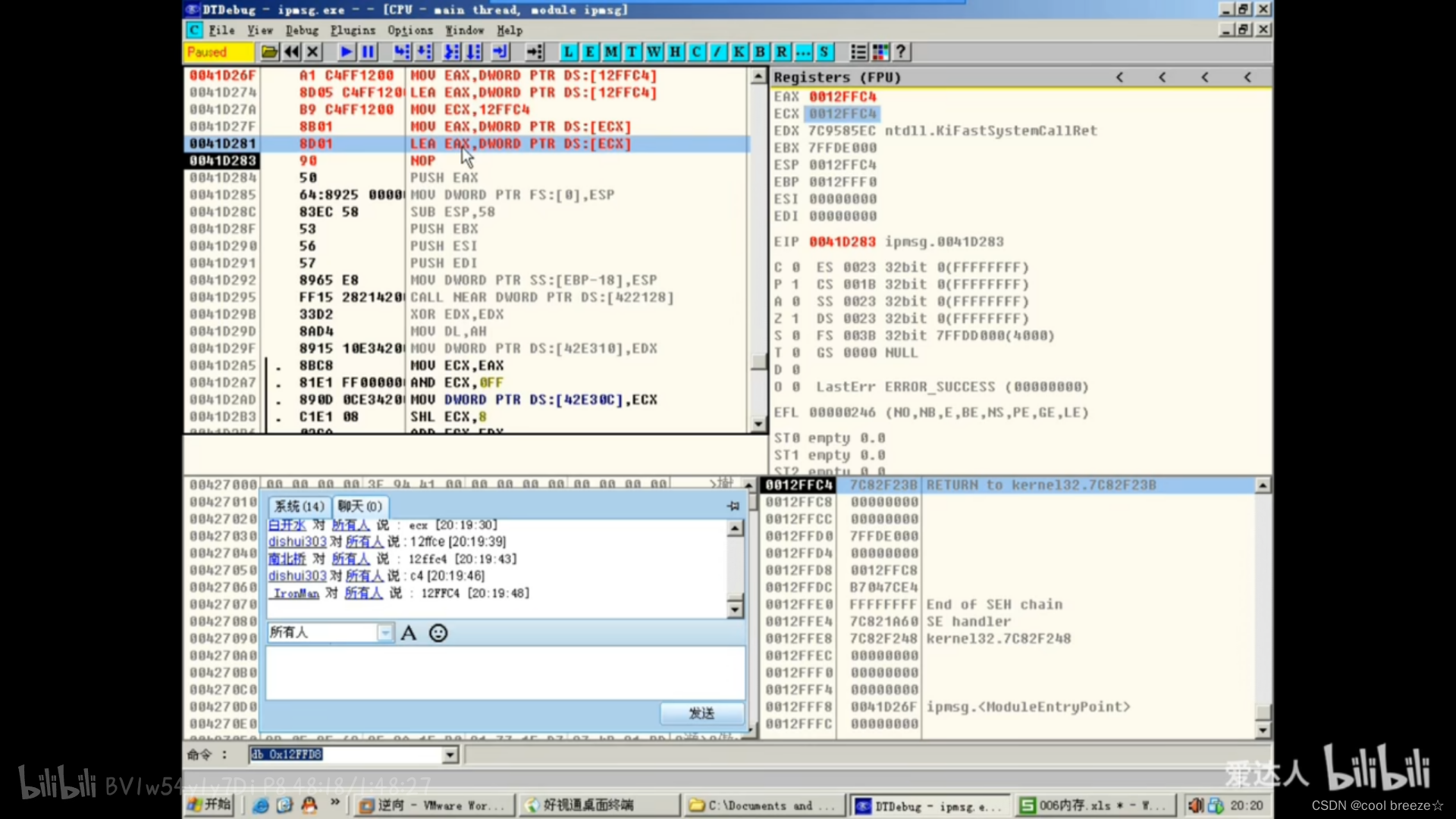This screenshot has height=819, width=1456.
Task: Click the Step into toolbar icon
Action: coord(402,52)
